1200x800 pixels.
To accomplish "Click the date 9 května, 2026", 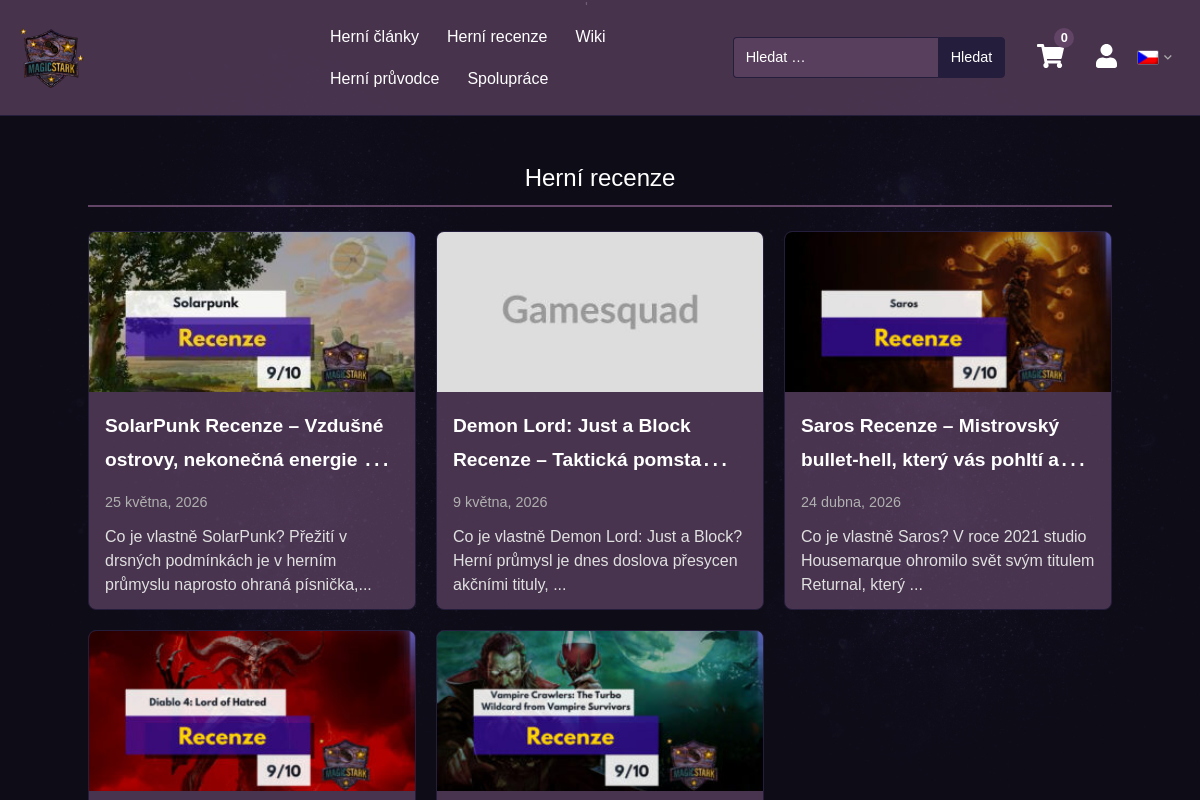I will 500,502.
